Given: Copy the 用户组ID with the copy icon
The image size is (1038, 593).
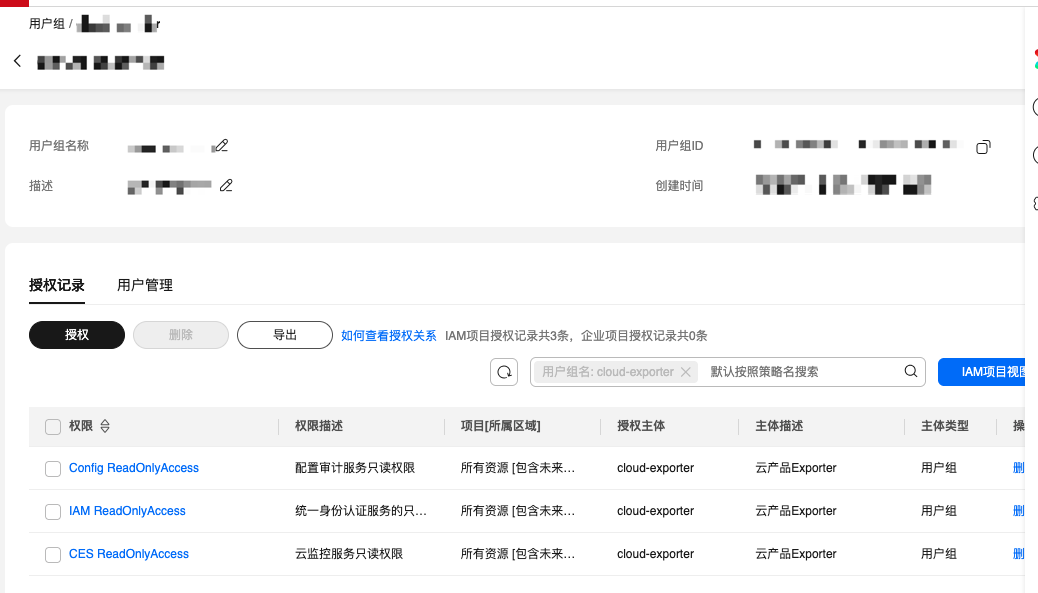Looking at the screenshot, I should point(983,147).
